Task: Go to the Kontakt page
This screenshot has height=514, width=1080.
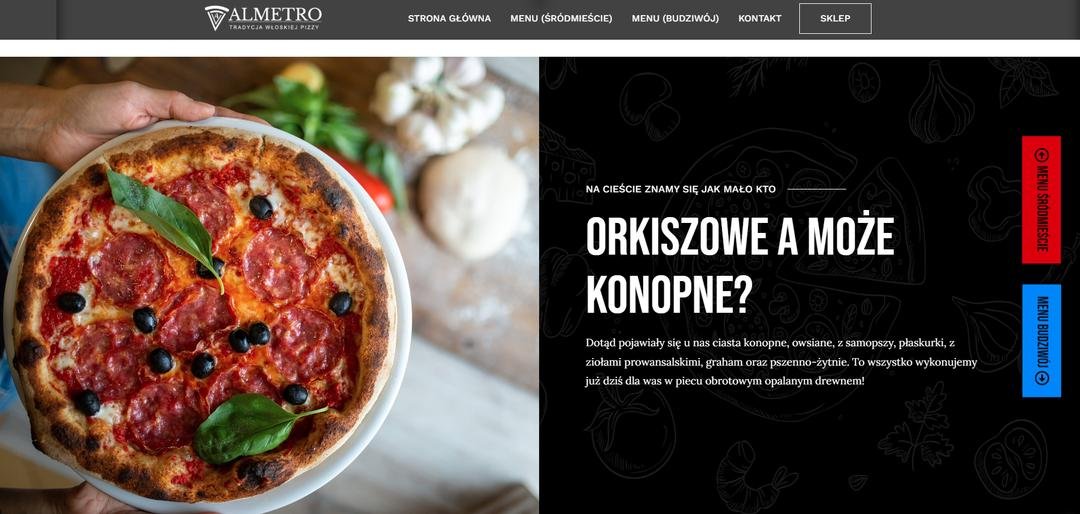Action: (760, 19)
